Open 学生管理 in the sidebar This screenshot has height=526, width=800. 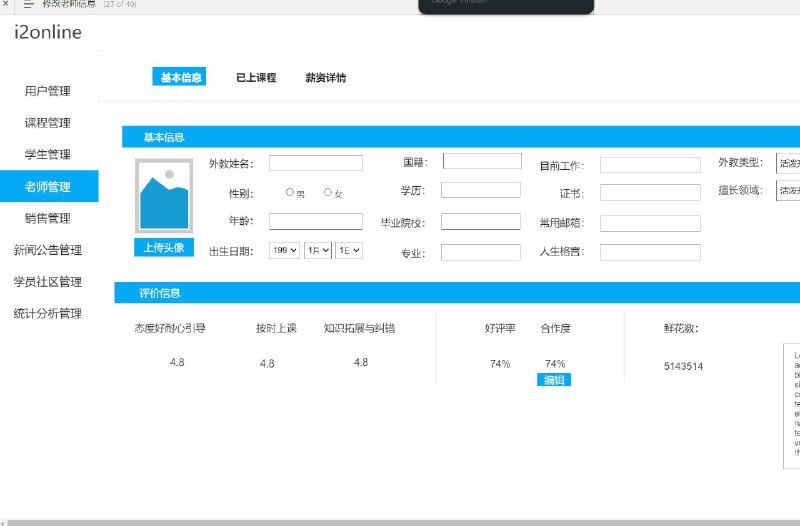[x=48, y=154]
